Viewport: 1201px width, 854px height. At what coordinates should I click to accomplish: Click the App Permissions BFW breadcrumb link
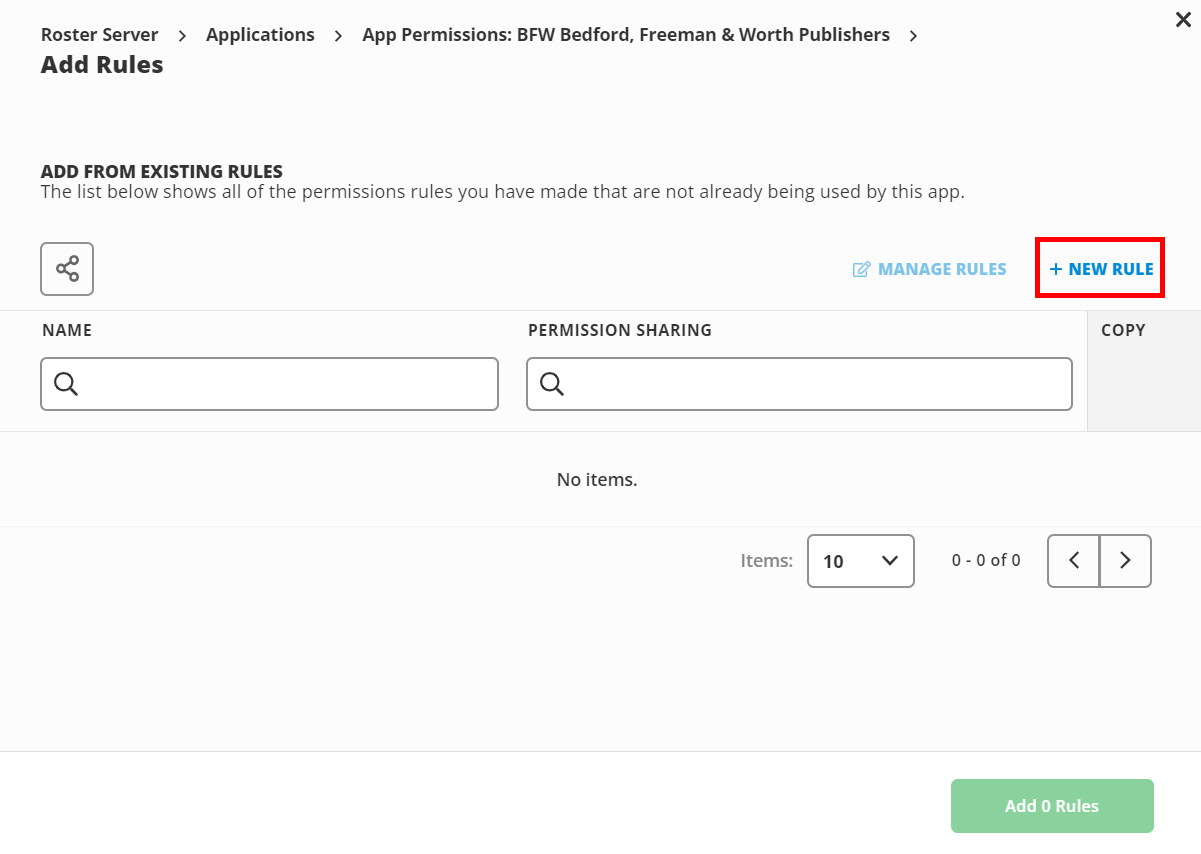point(625,34)
